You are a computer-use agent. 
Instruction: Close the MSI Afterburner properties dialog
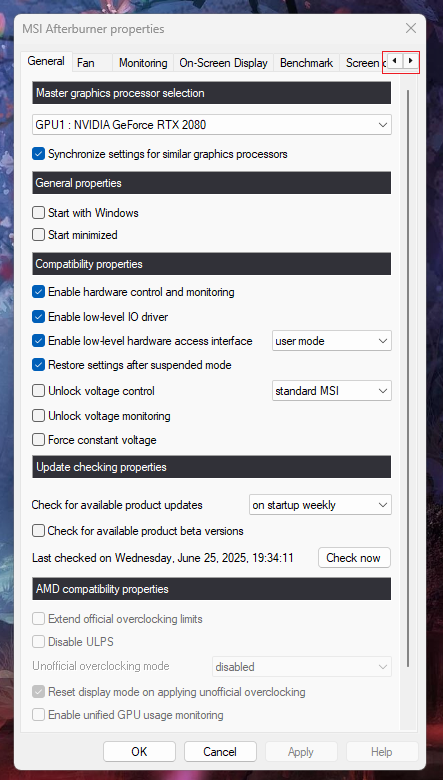(411, 28)
